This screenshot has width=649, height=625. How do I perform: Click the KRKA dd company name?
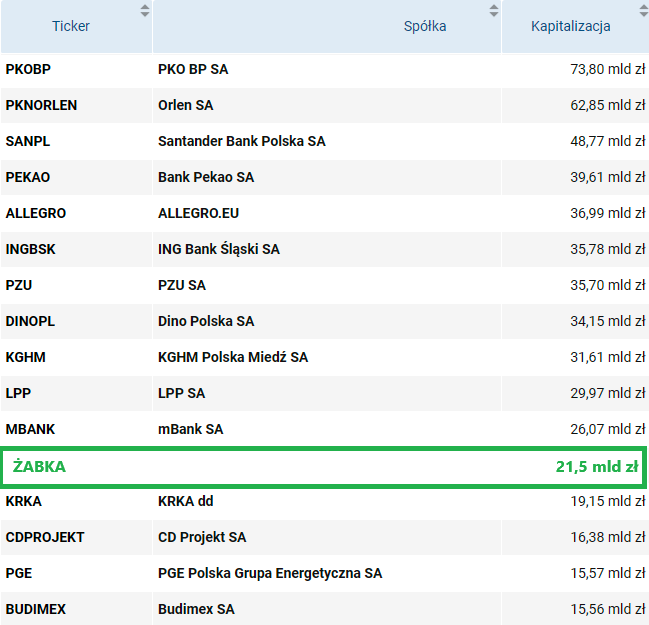185,501
